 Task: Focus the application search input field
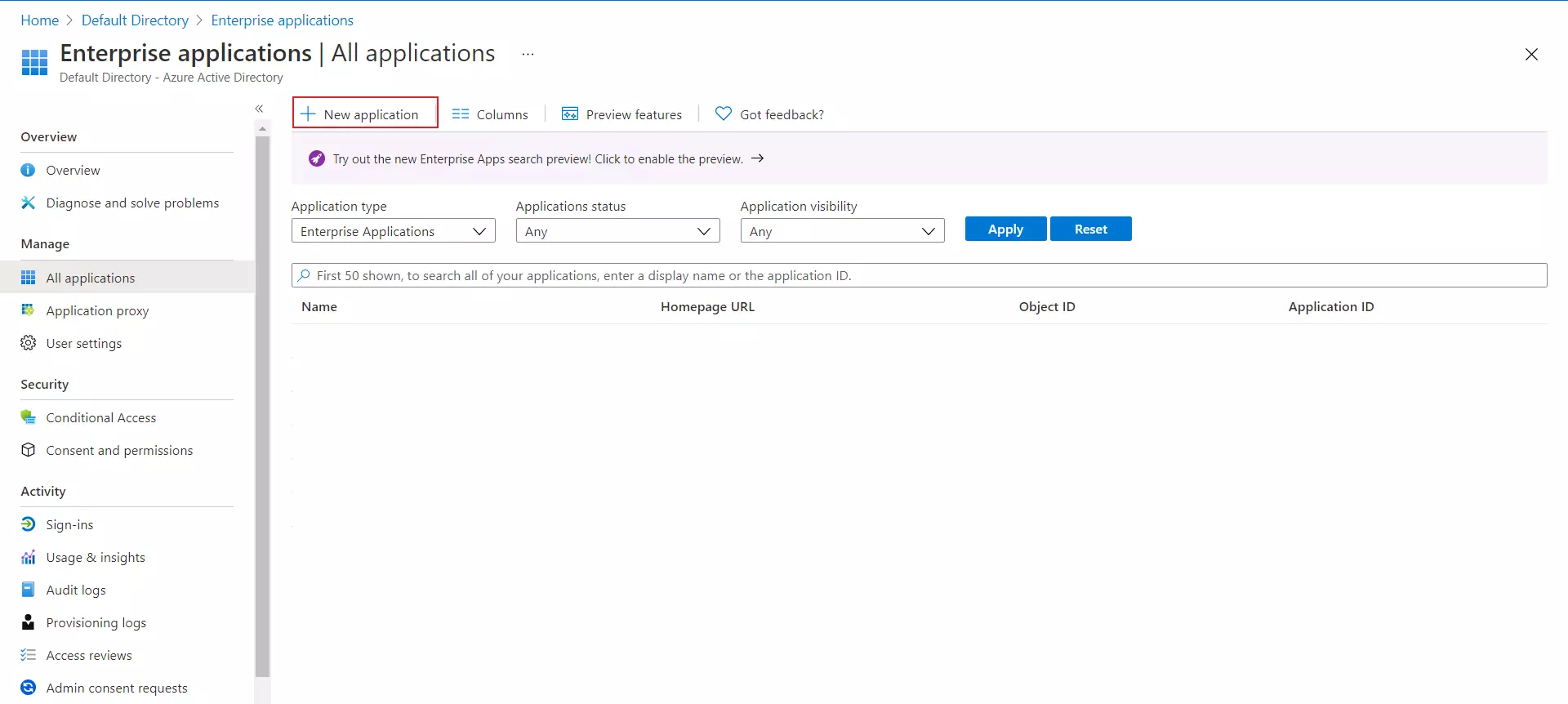(x=919, y=275)
